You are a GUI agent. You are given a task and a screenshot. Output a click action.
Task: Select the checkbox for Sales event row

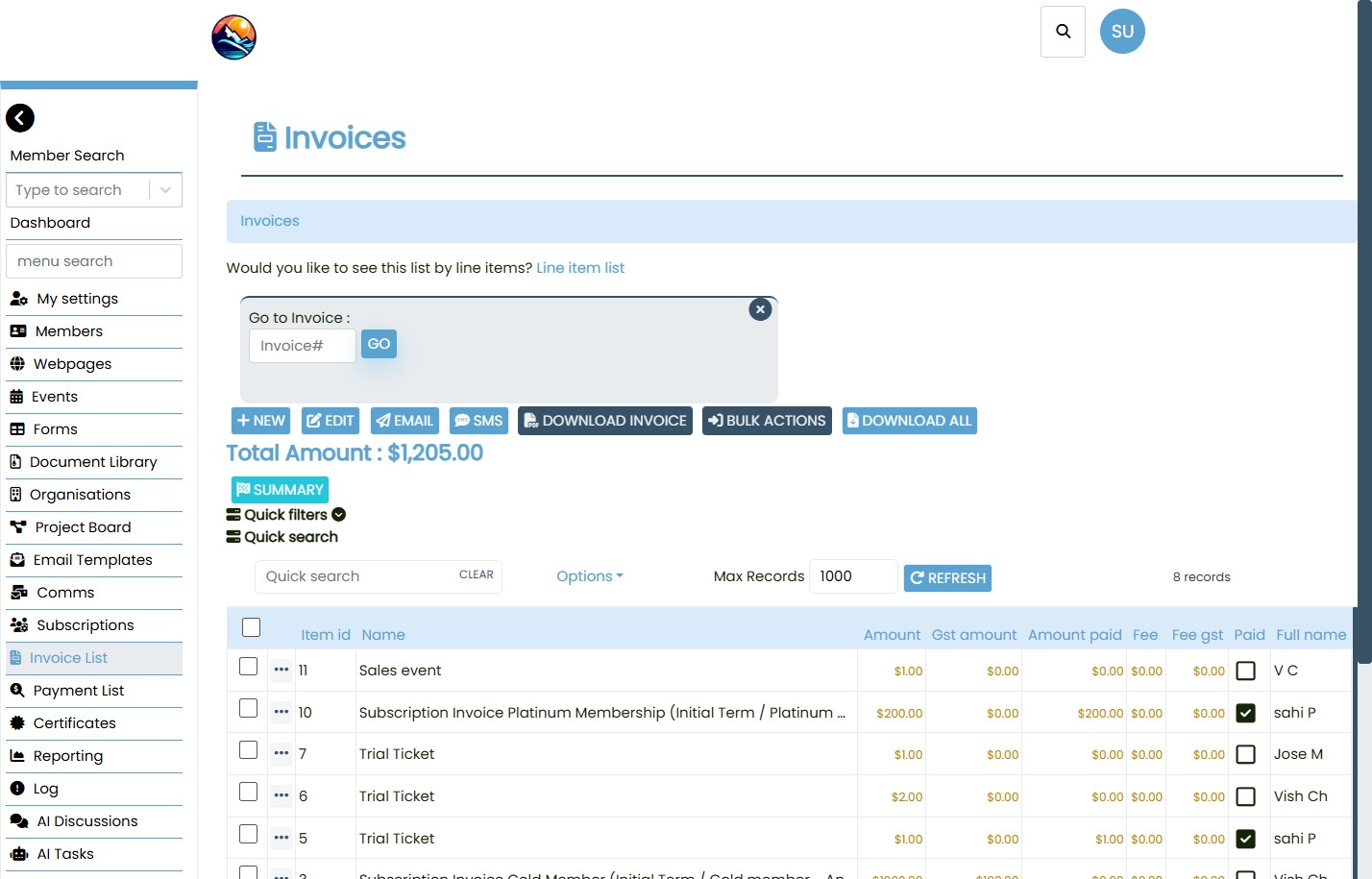point(249,667)
